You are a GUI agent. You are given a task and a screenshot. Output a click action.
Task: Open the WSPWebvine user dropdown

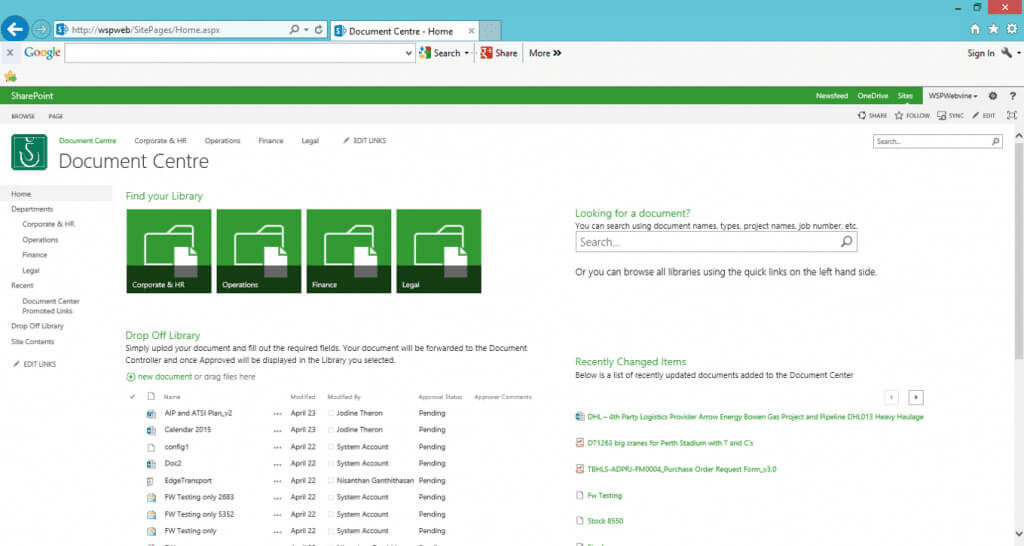pyautogui.click(x=953, y=95)
